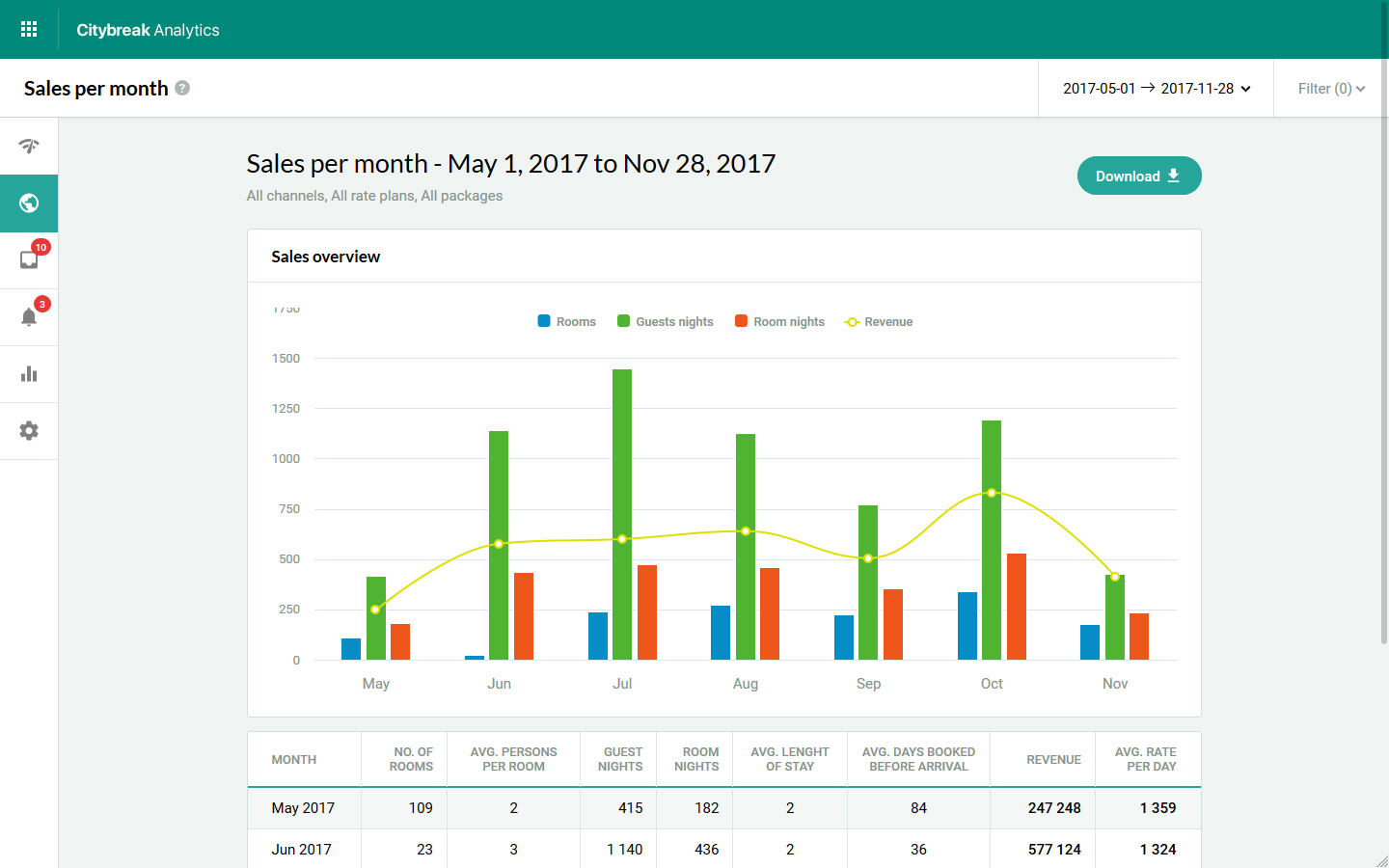Sort table by No. of Rooms header

(x=411, y=760)
